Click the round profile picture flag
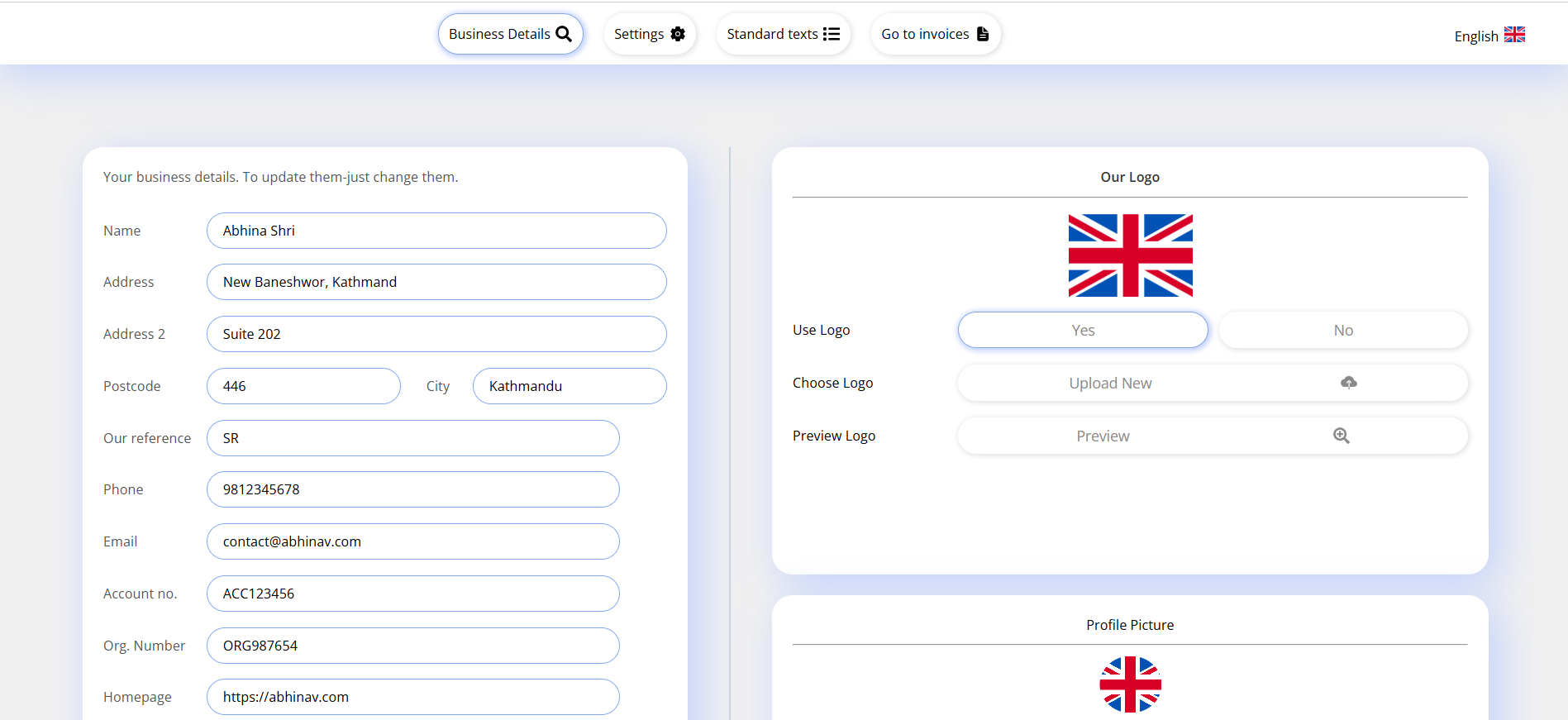 (1130, 684)
